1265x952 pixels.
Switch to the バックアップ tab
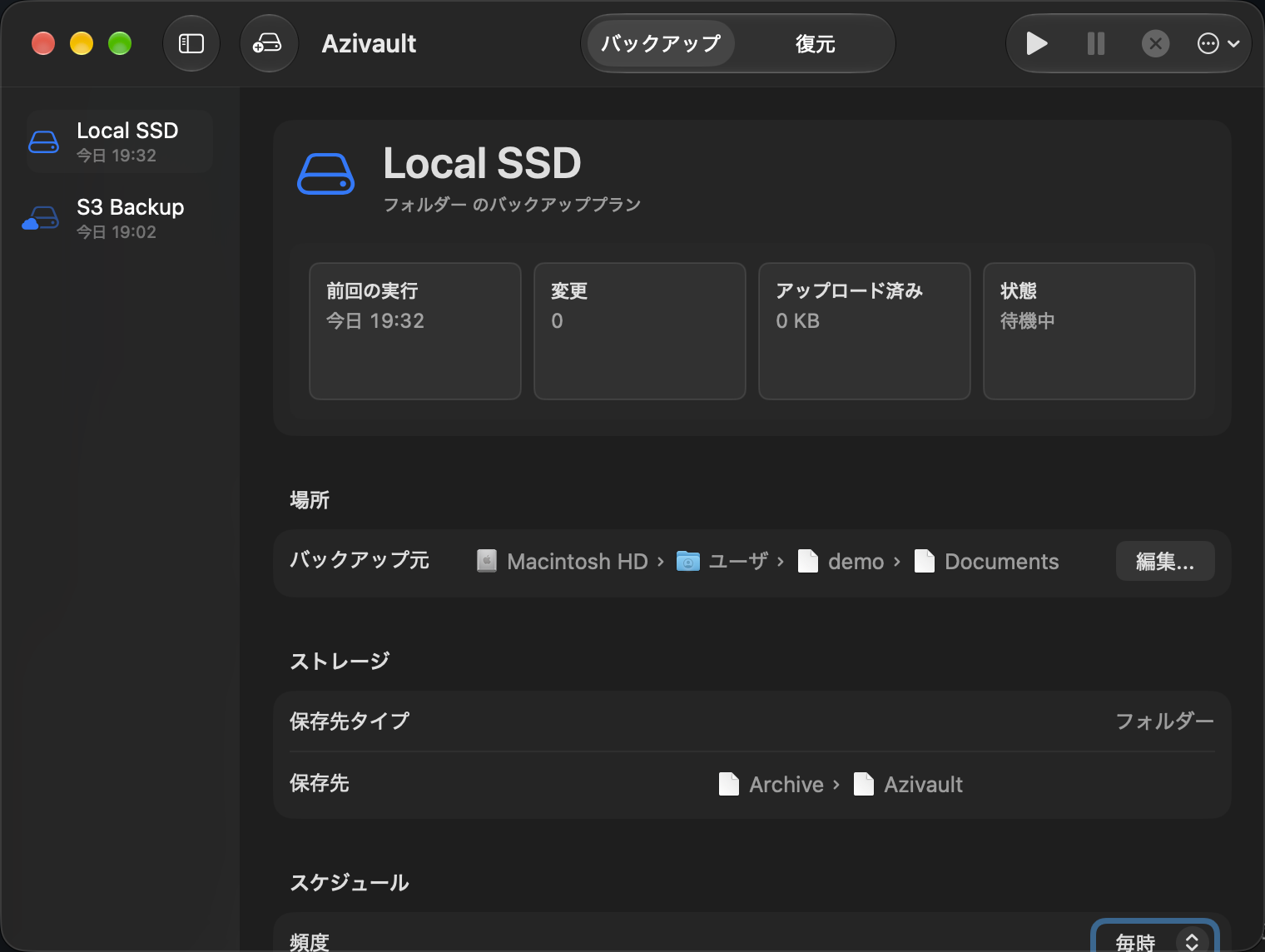click(661, 43)
